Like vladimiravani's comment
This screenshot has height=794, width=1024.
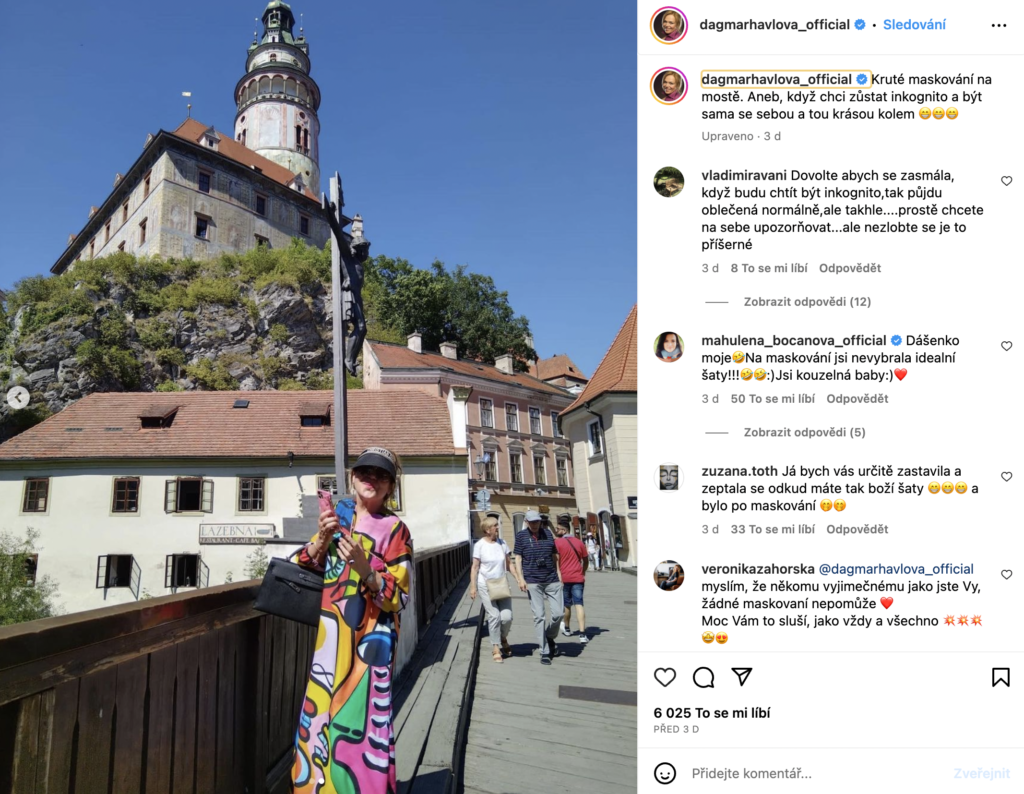(x=1006, y=181)
